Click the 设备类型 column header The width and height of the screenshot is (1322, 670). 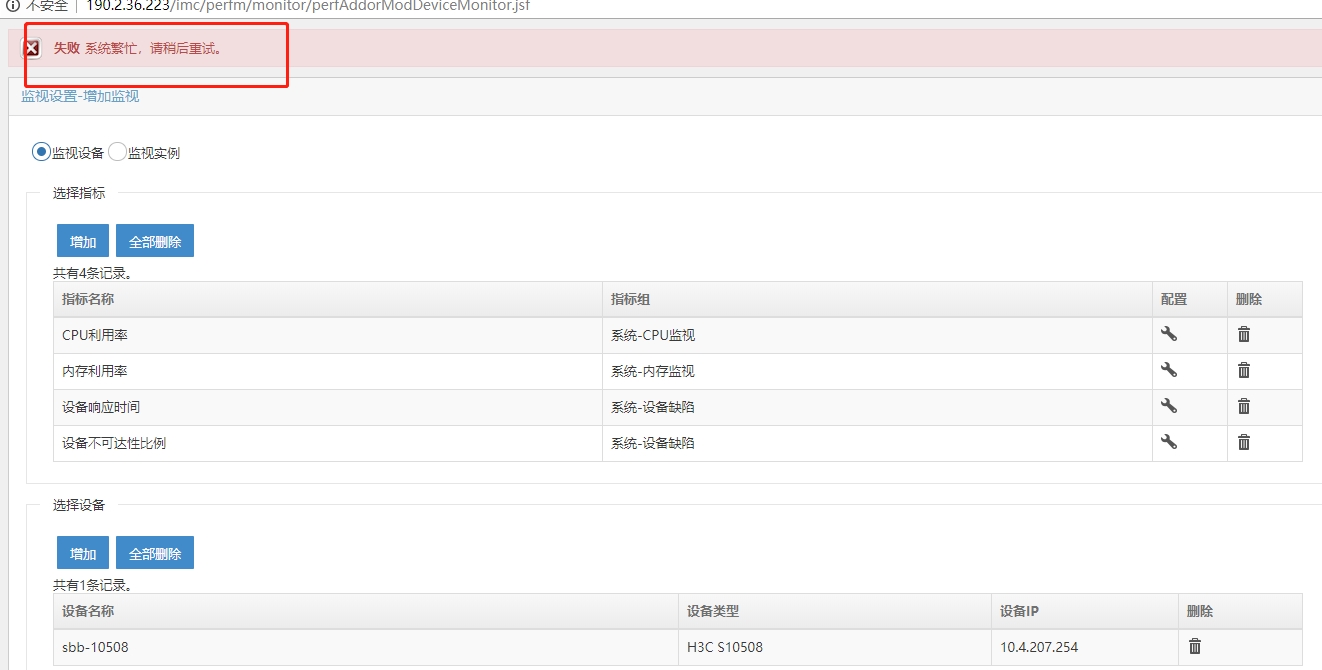coord(835,611)
